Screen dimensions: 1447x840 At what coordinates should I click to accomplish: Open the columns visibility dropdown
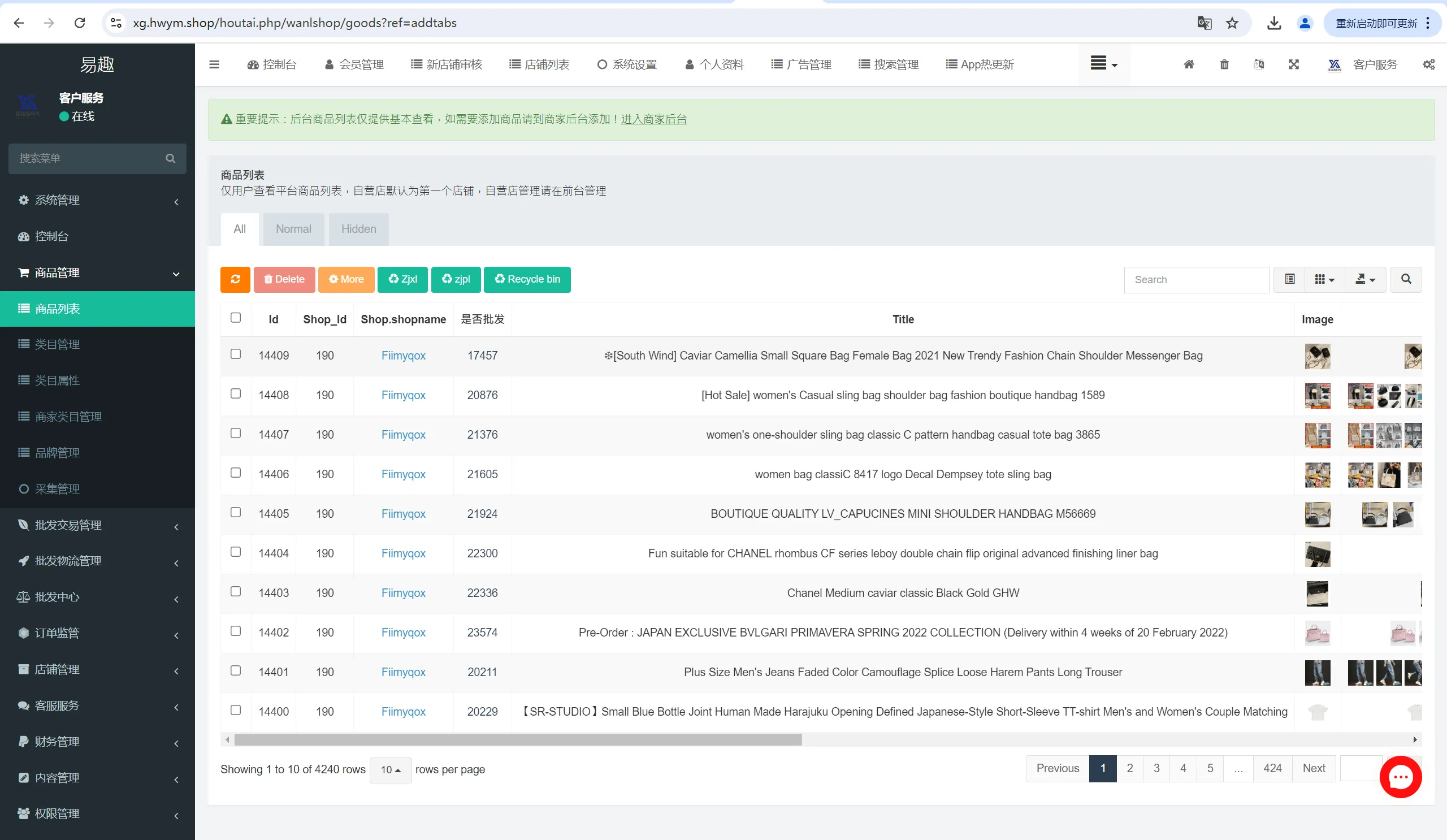click(1324, 280)
